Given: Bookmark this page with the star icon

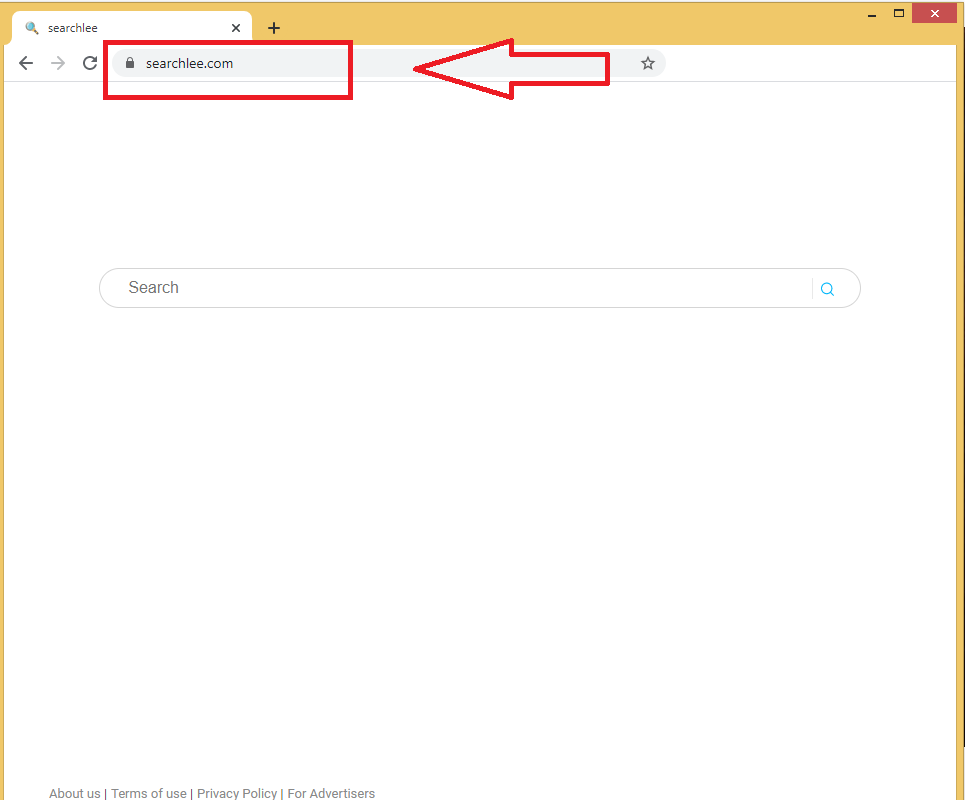Looking at the screenshot, I should tap(647, 63).
